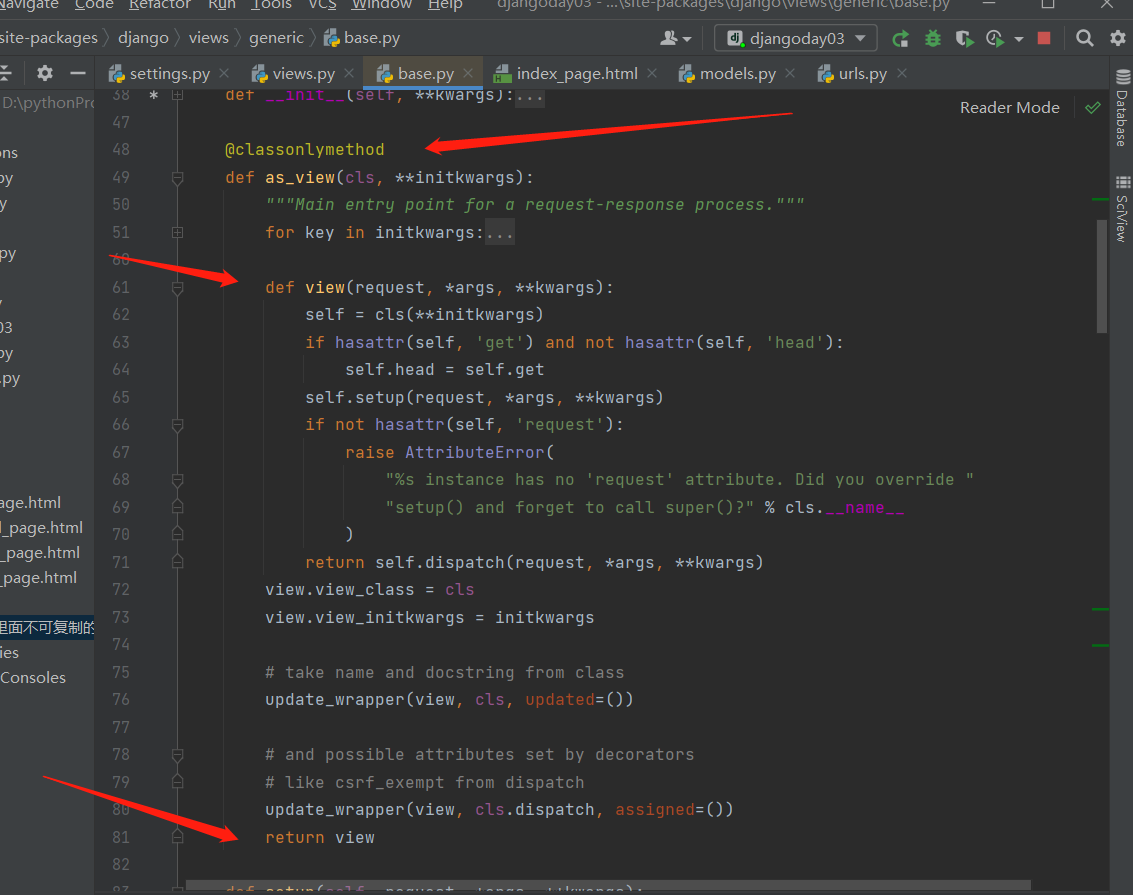Toggle fold marker at line 78 comment
This screenshot has width=1133, height=895.
pyautogui.click(x=177, y=755)
